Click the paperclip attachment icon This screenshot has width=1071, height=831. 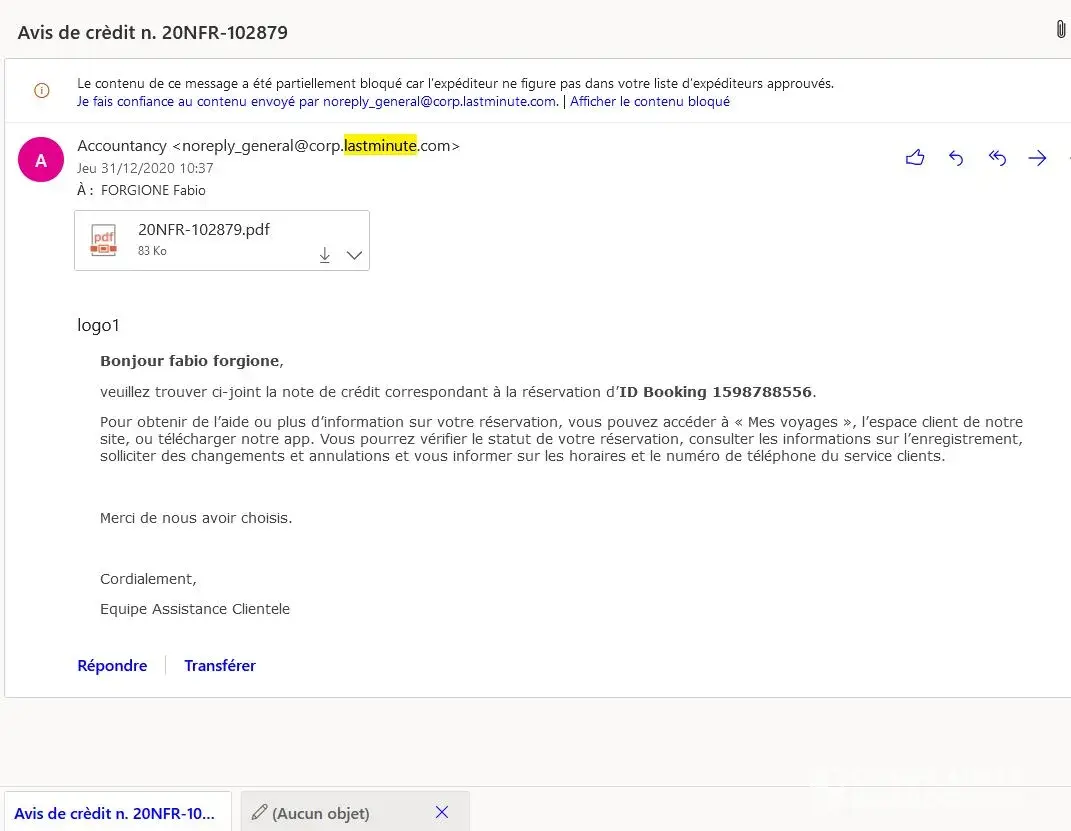coord(1060,30)
